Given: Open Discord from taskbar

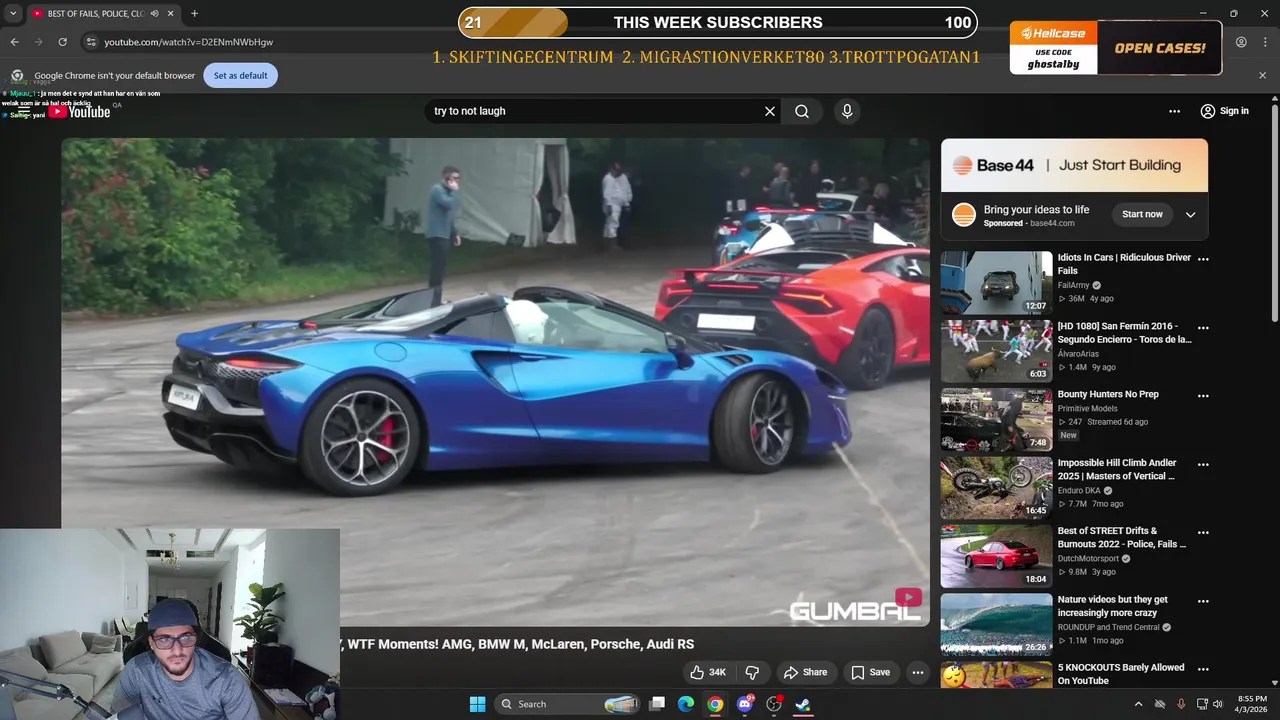Looking at the screenshot, I should (744, 704).
